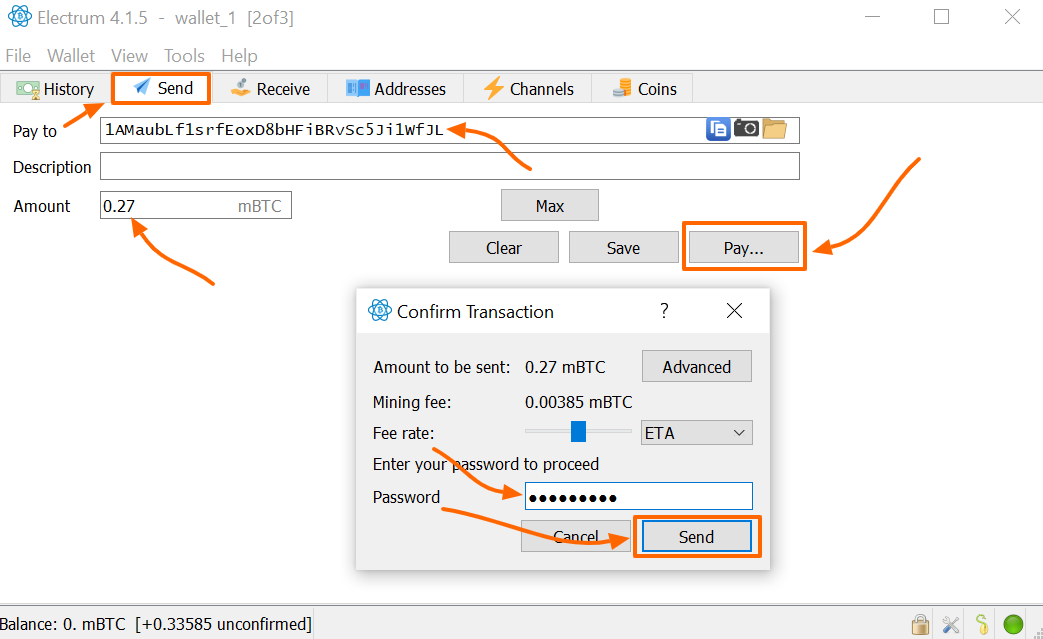Open Advanced transaction options
Viewport: 1043px width, 639px height.
coord(696,367)
